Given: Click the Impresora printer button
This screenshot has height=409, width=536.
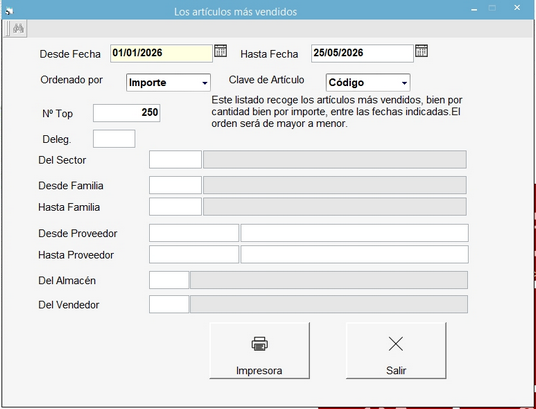Looking at the screenshot, I should [259, 351].
